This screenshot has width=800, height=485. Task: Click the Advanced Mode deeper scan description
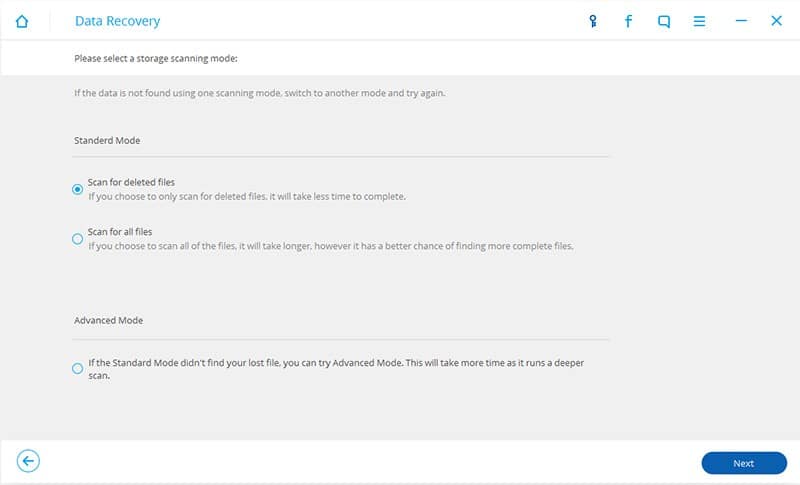pyautogui.click(x=335, y=369)
